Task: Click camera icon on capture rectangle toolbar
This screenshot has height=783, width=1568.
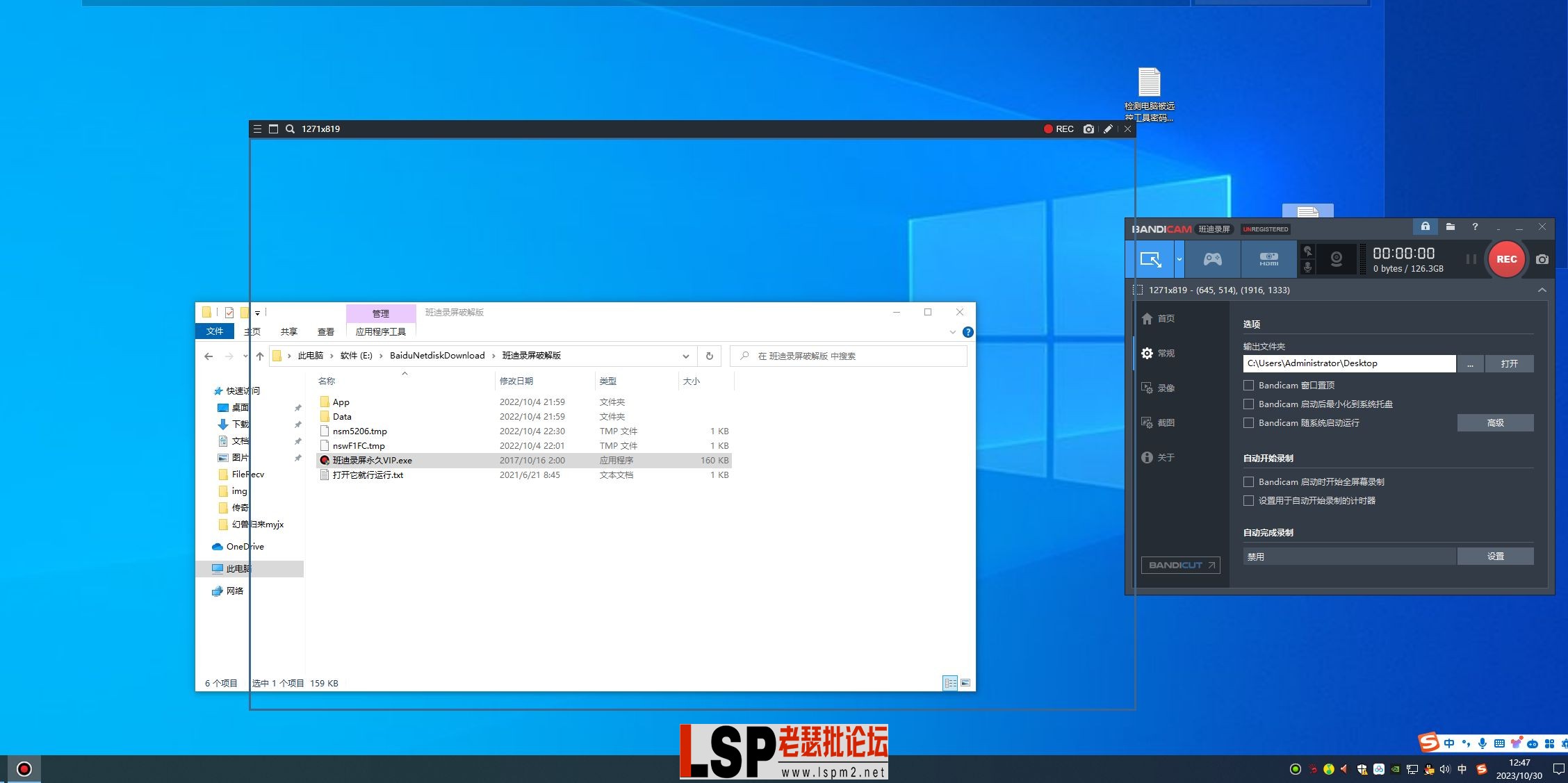Action: [1088, 129]
